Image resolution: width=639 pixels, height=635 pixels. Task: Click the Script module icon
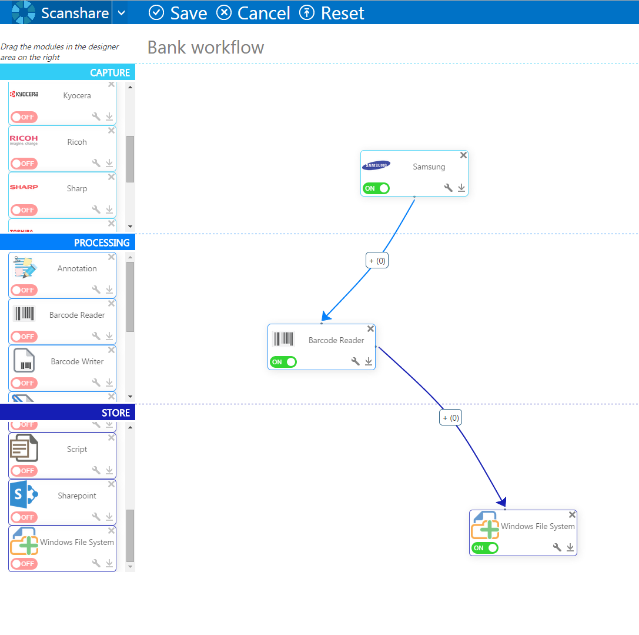(24, 448)
